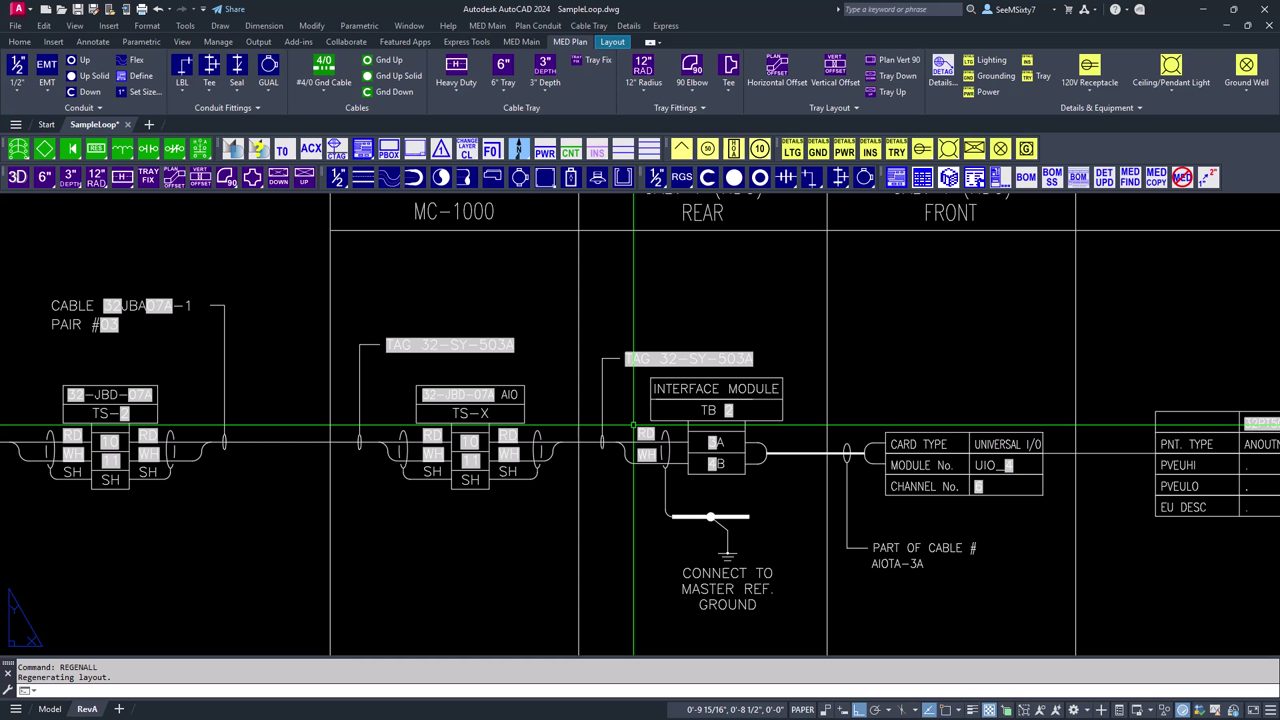The image size is (1280, 720).
Task: Select the Up Solid conduit option
Action: pyautogui.click(x=88, y=76)
